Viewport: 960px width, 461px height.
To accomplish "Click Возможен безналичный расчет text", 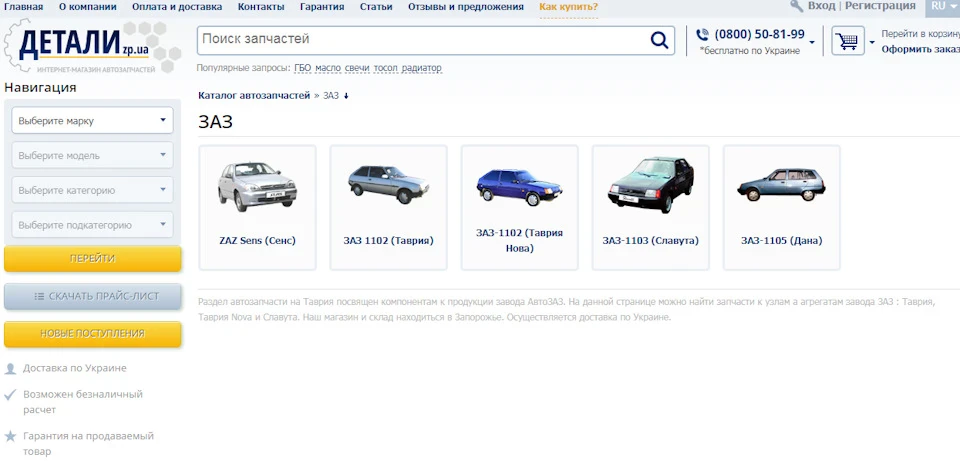I will (x=83, y=402).
